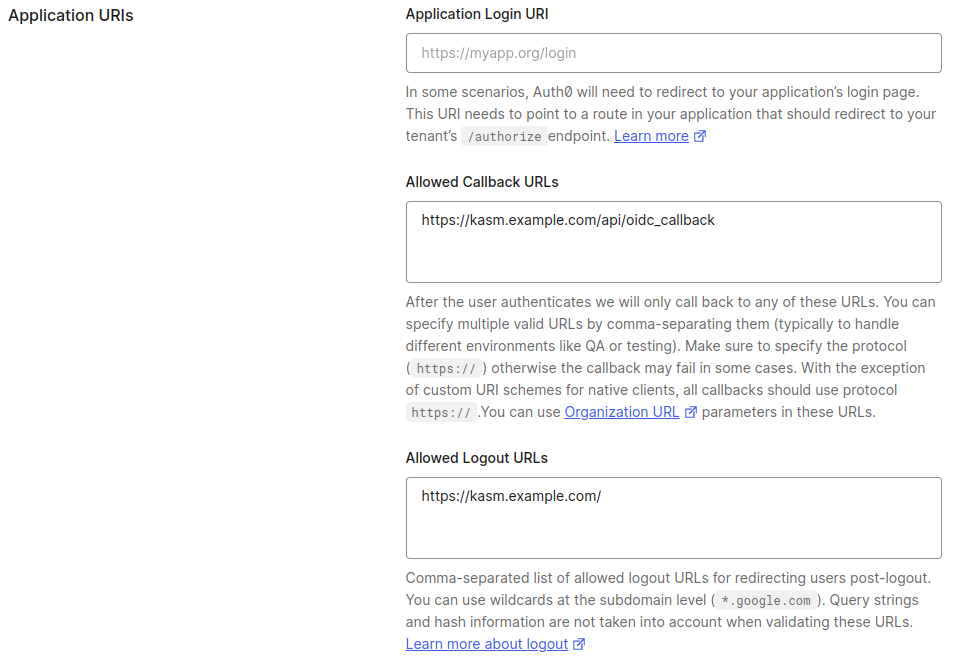953x664 pixels.
Task: Click the Allowed Logout URLs label
Action: pos(477,458)
